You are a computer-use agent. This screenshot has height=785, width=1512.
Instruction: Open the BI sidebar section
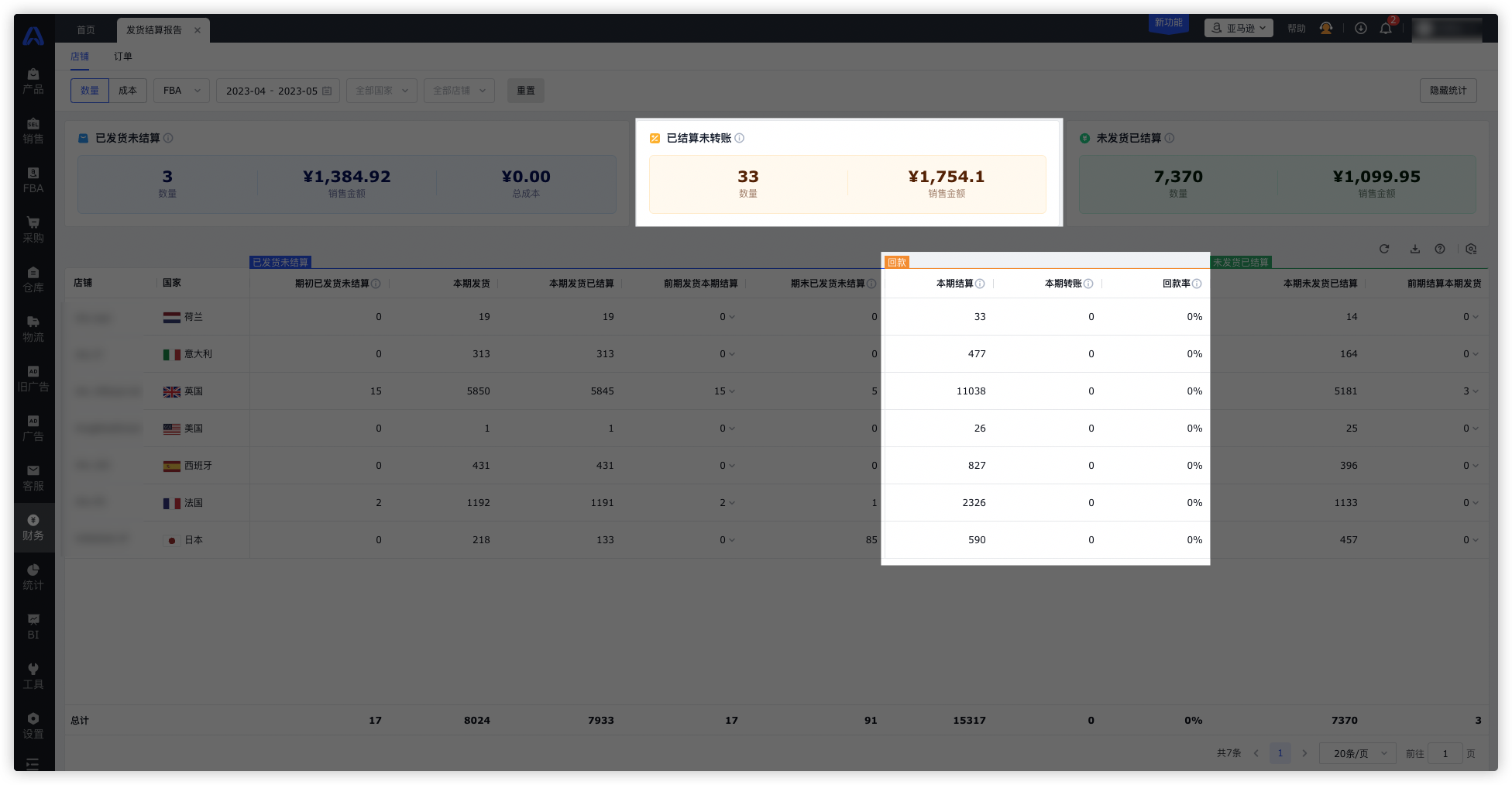(x=33, y=627)
